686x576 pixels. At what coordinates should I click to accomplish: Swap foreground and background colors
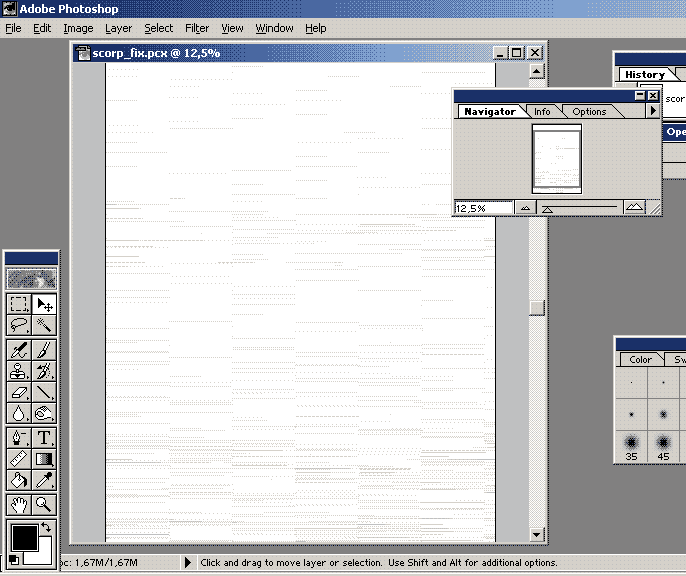click(46, 527)
